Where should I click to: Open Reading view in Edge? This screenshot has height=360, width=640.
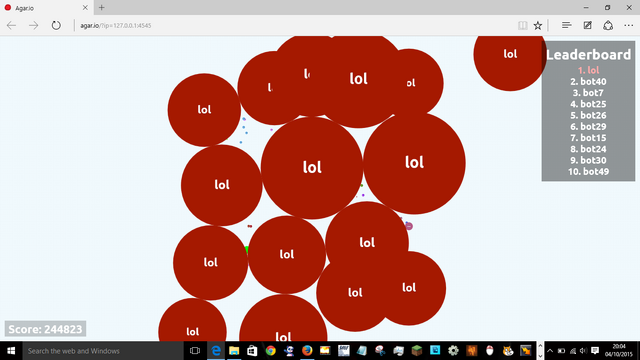coord(522,25)
